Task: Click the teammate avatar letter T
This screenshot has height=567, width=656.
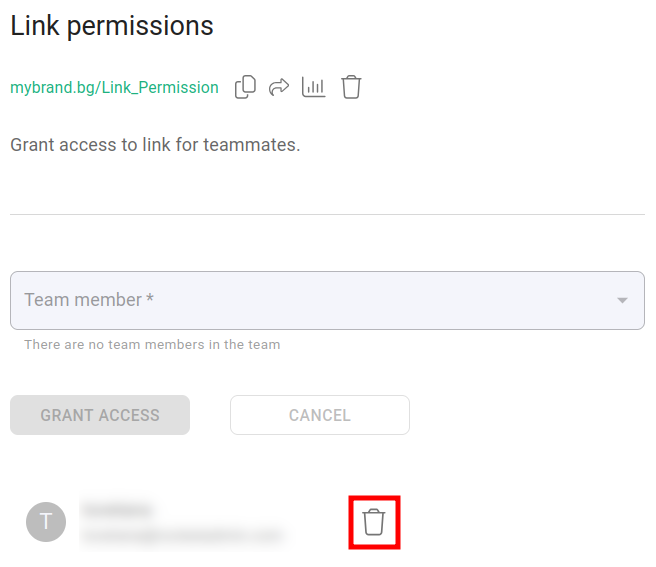Action: pos(46,522)
